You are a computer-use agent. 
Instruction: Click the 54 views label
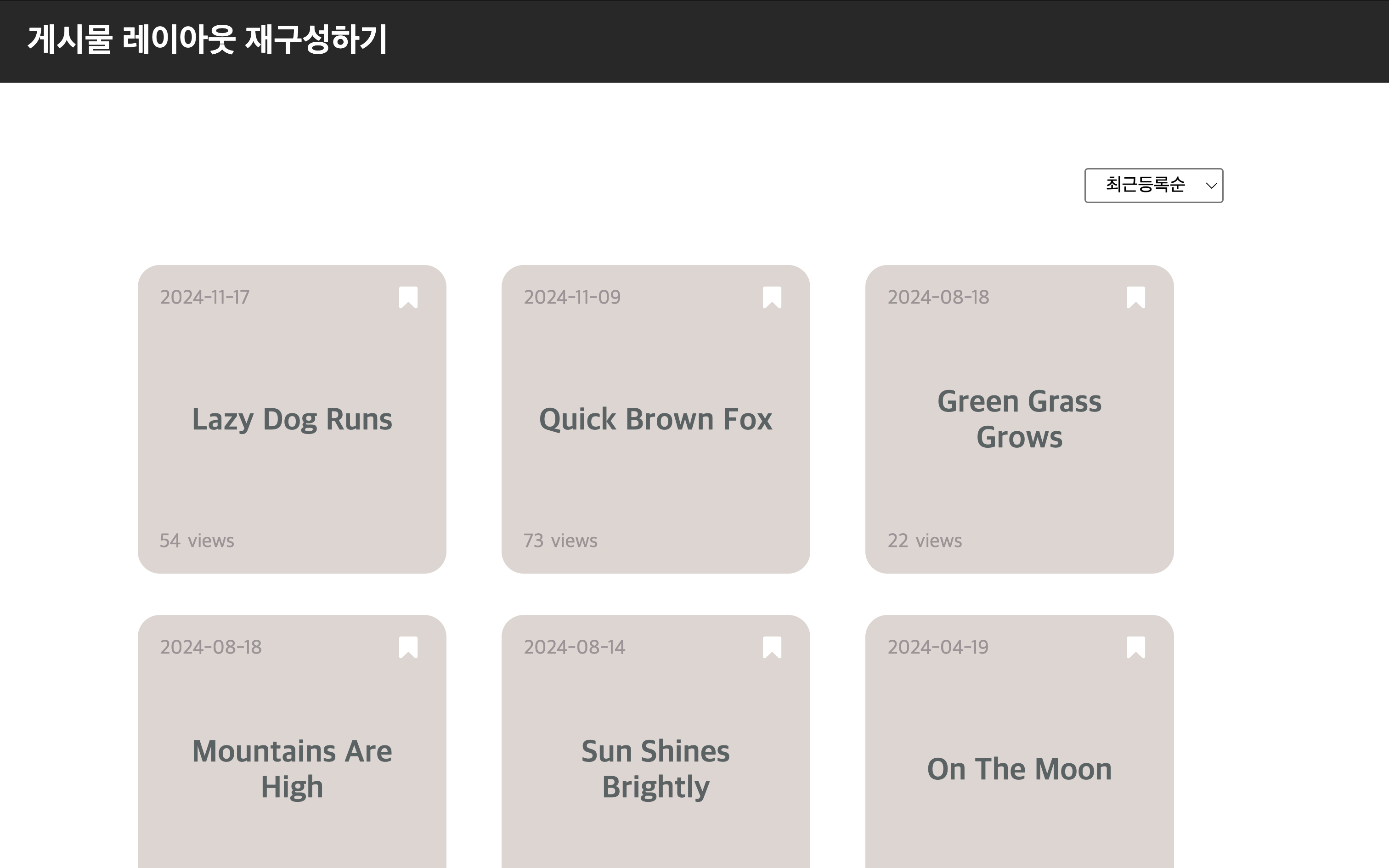tap(197, 541)
